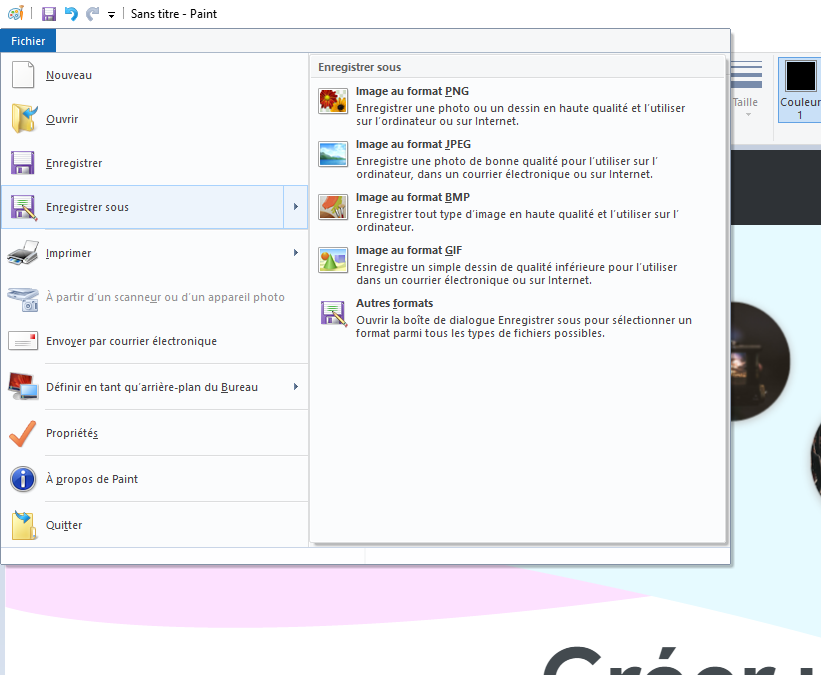Viewport: 821px width, 675px height.
Task: Click the folder icon for Ouvrir
Action: [x=24, y=118]
